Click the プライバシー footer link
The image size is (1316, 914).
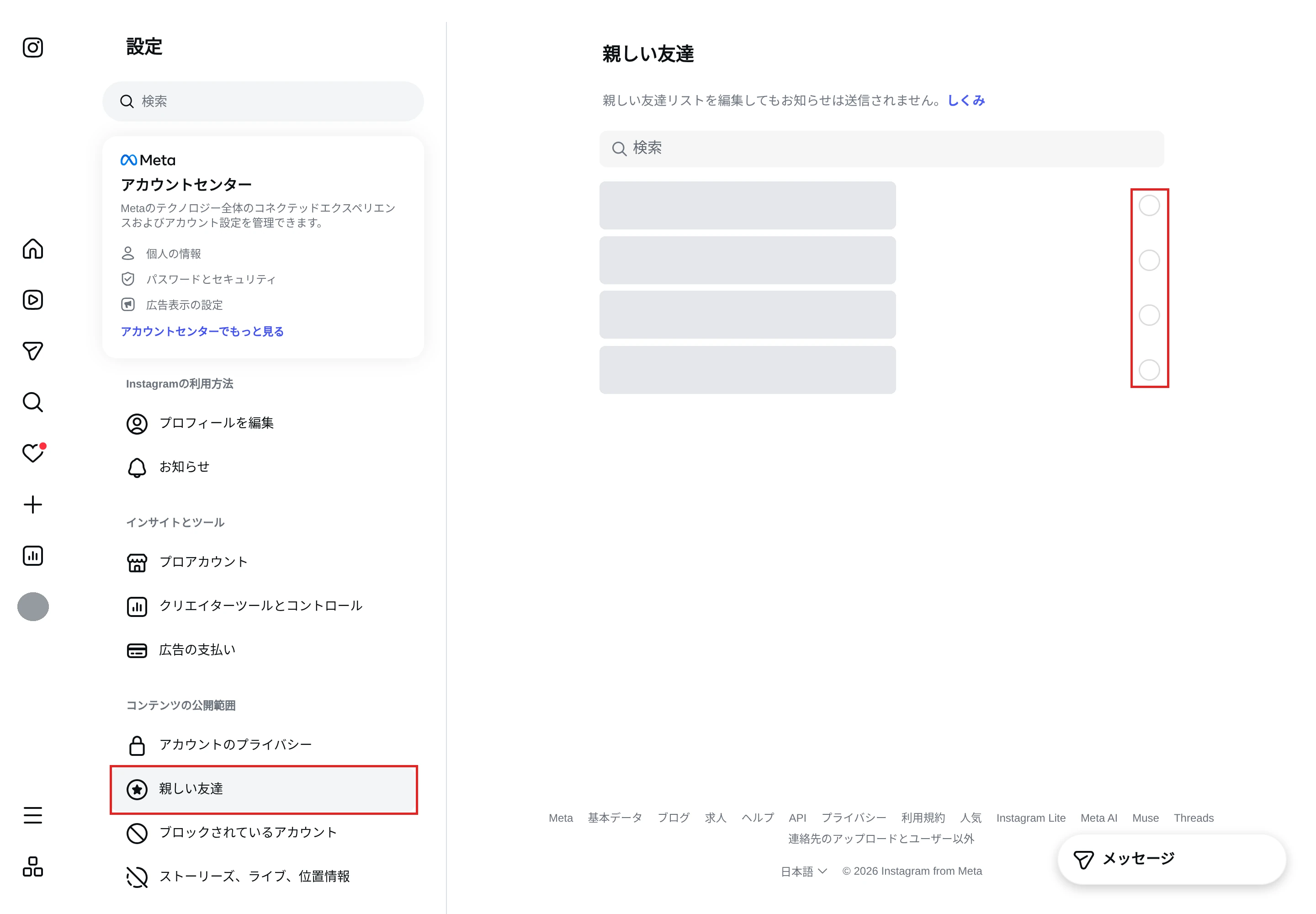coord(853,818)
